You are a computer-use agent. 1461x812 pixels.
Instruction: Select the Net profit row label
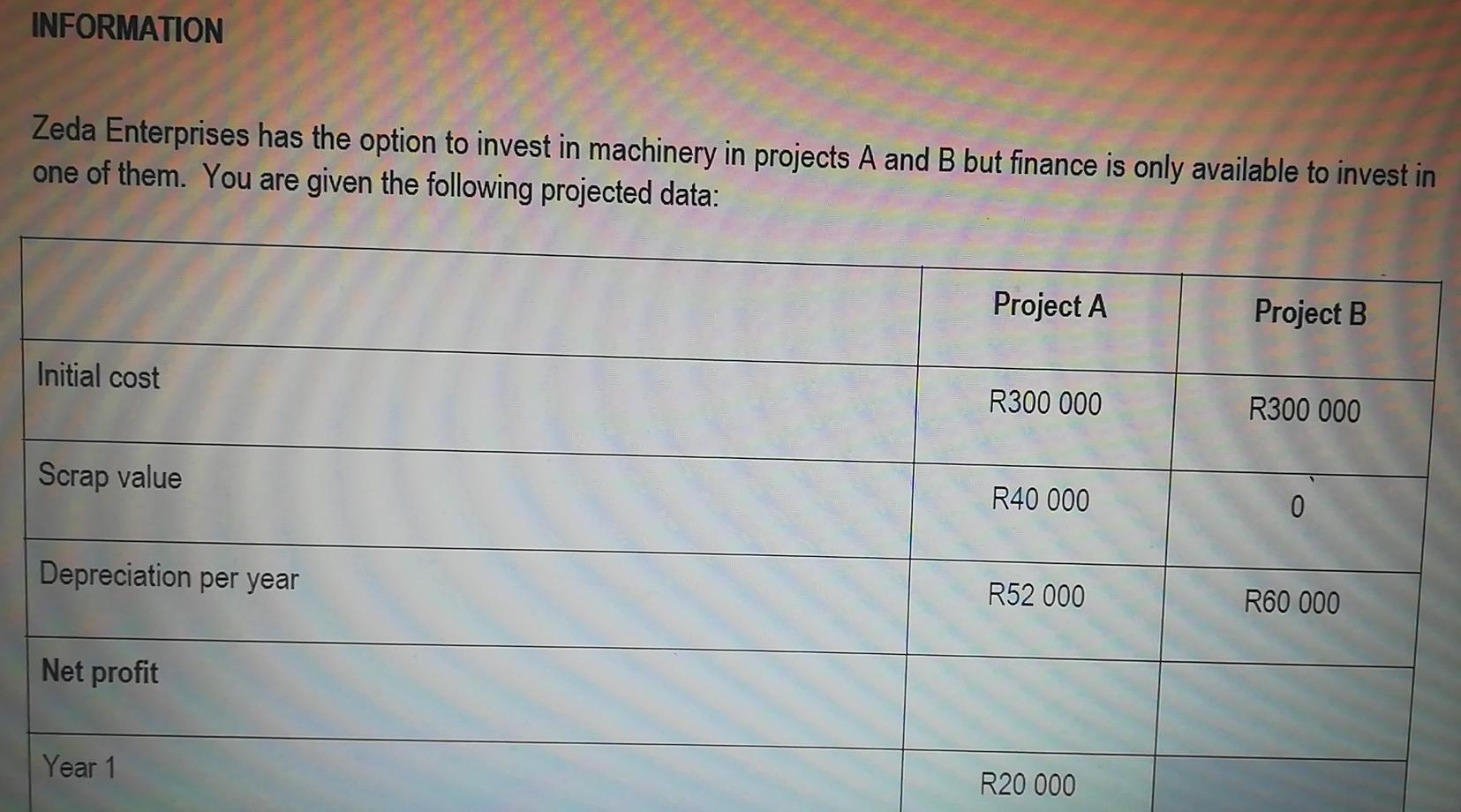pos(100,673)
